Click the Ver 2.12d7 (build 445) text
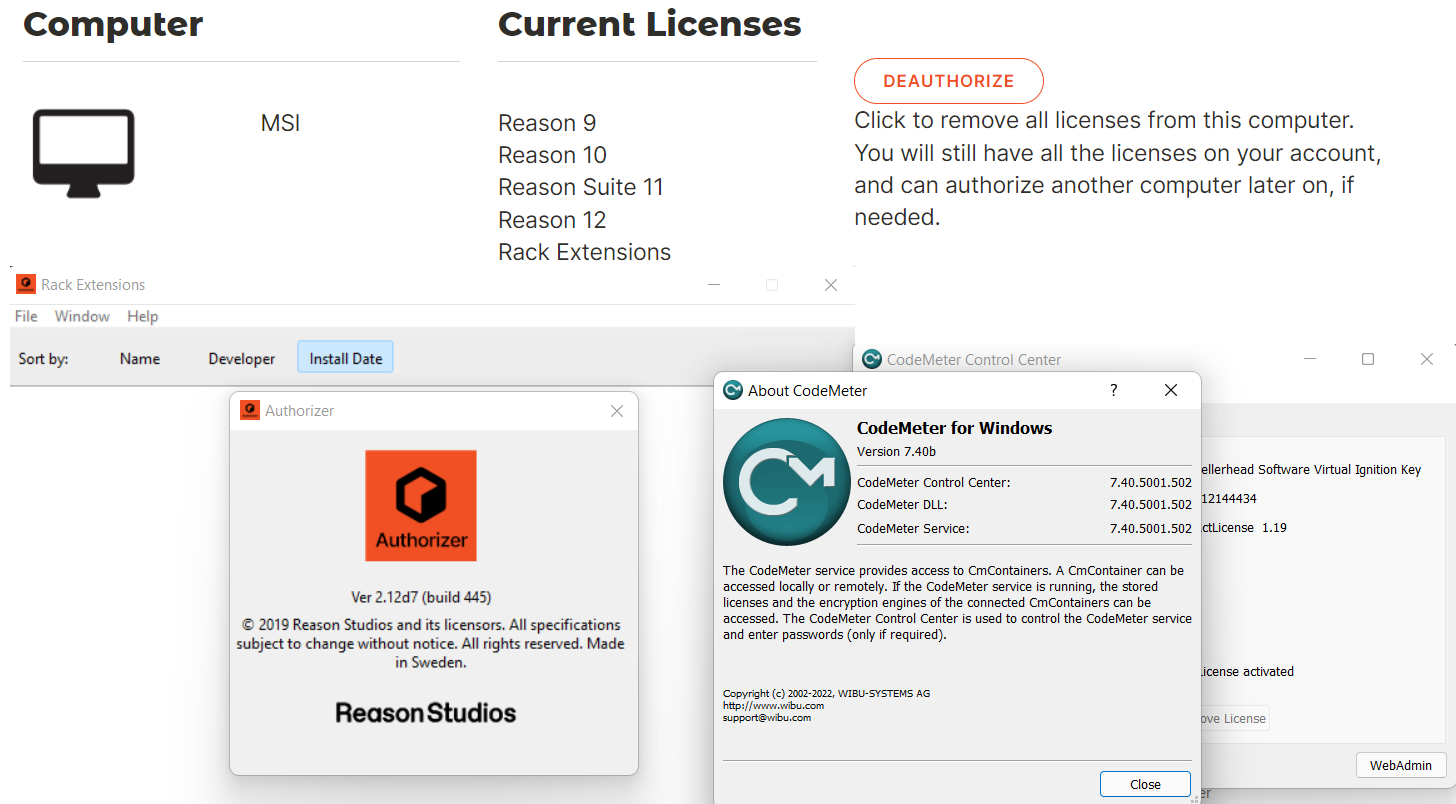The height and width of the screenshot is (804, 1456). (x=421, y=598)
